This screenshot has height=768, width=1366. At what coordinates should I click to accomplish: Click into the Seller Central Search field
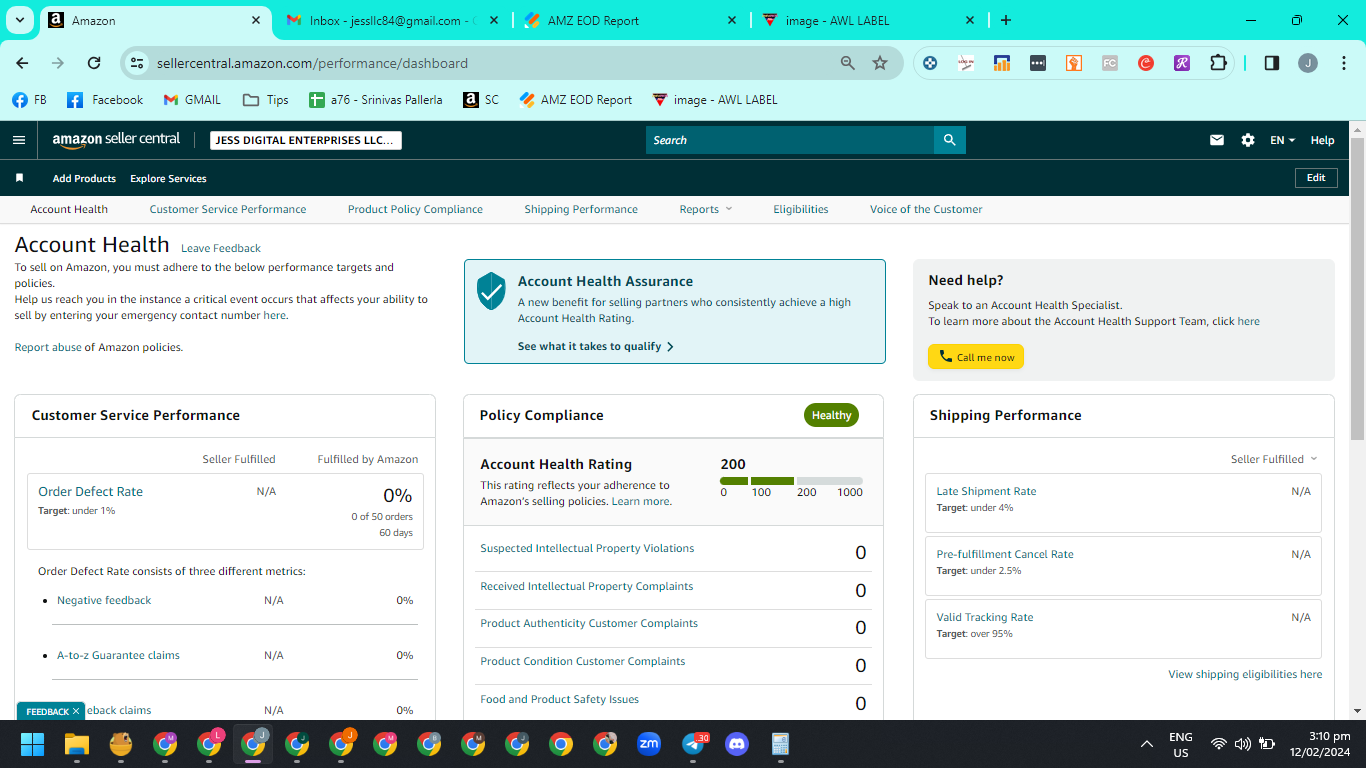click(790, 140)
